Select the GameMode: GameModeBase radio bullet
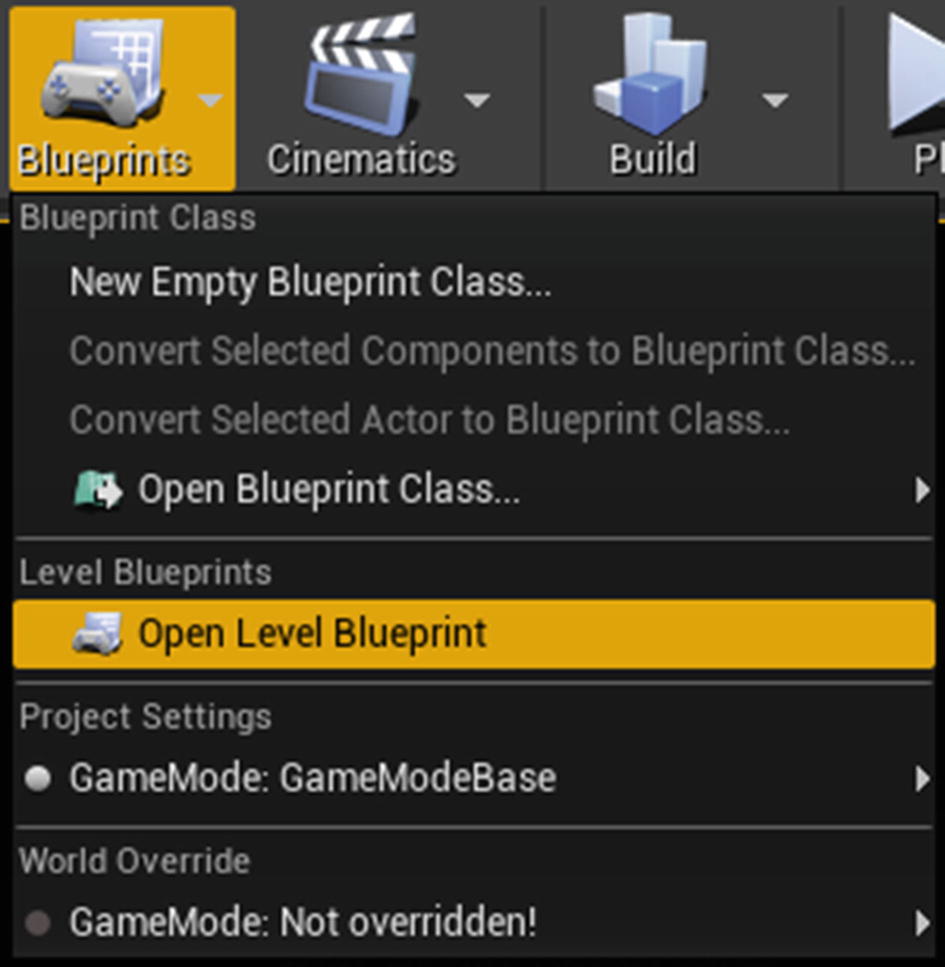This screenshot has width=945, height=967. pyautogui.click(x=37, y=778)
